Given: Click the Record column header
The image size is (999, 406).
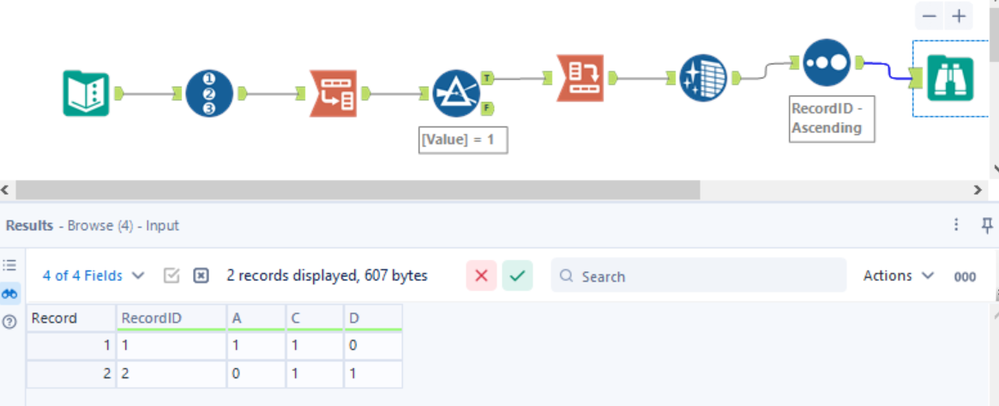Looking at the screenshot, I should [71, 317].
